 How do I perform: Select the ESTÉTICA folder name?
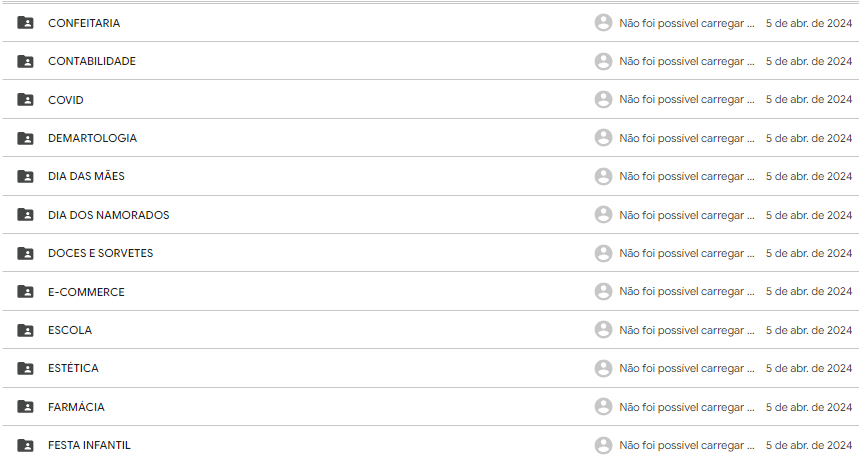[x=73, y=368]
